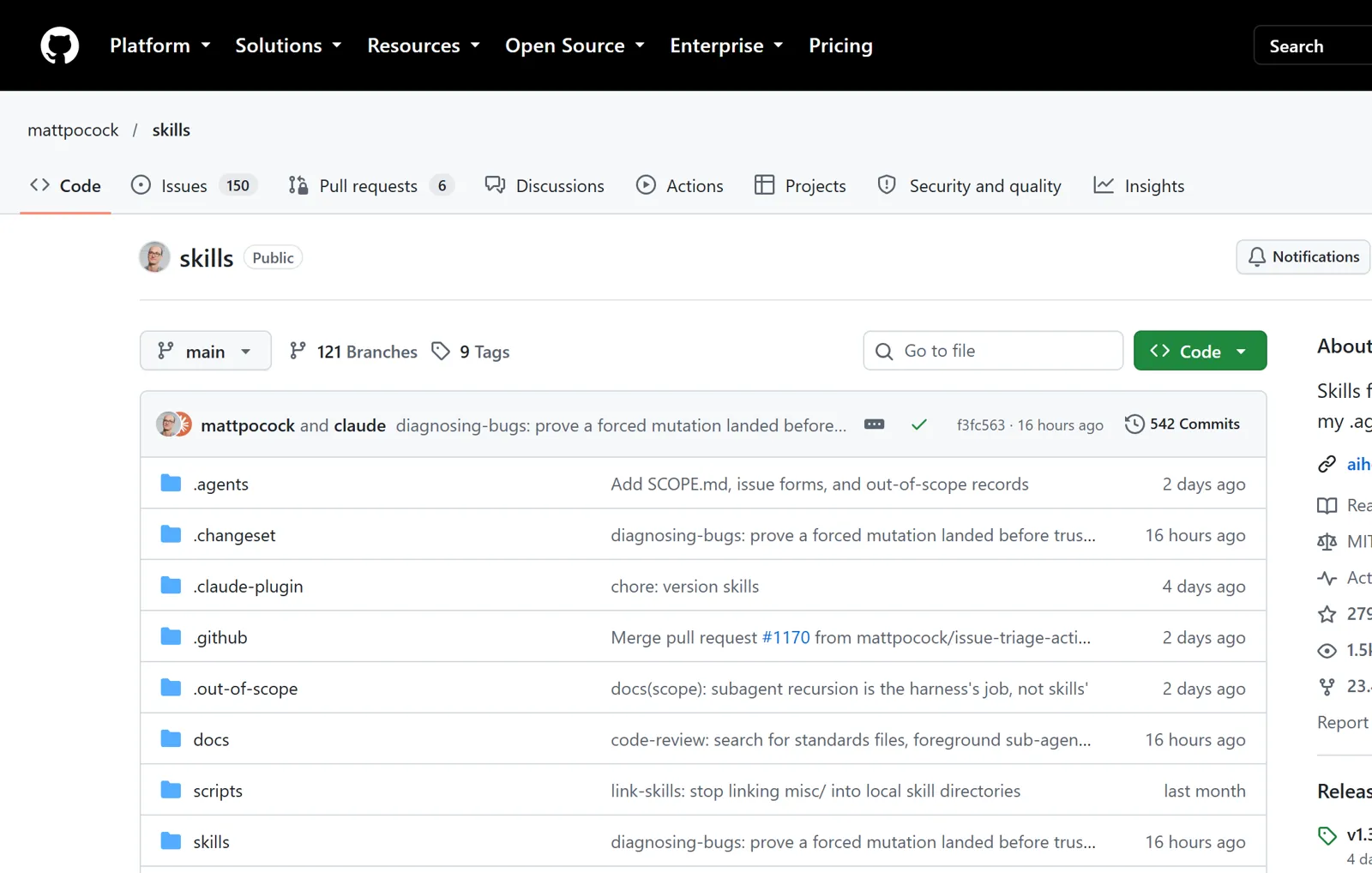Show commit status green checkmark
1372x873 pixels.
click(x=919, y=424)
